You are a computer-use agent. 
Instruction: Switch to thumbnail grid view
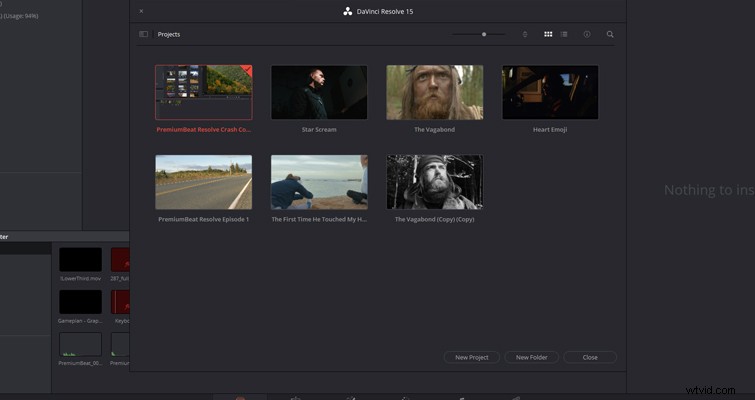[548, 34]
